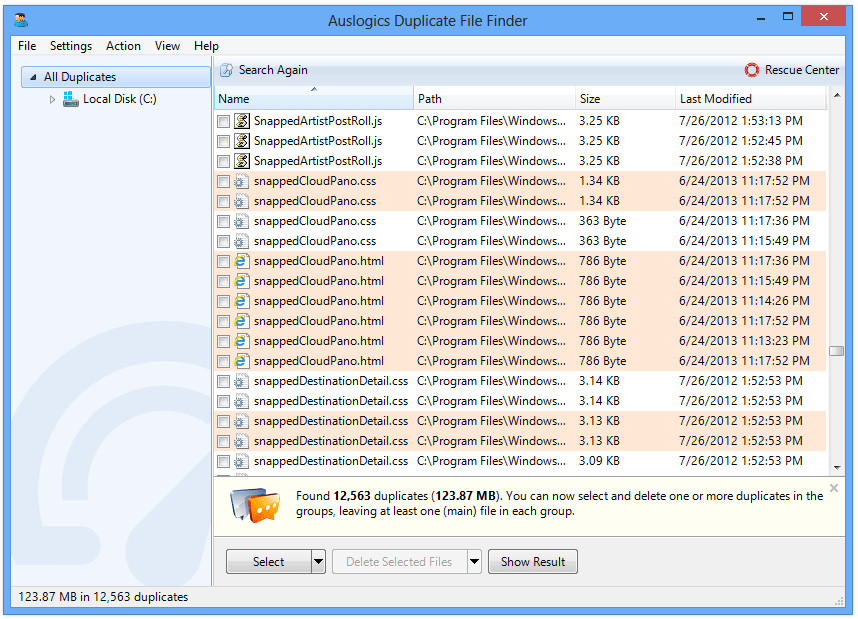Click the Search Again link
Viewport: 858px width, 619px height.
[x=273, y=70]
